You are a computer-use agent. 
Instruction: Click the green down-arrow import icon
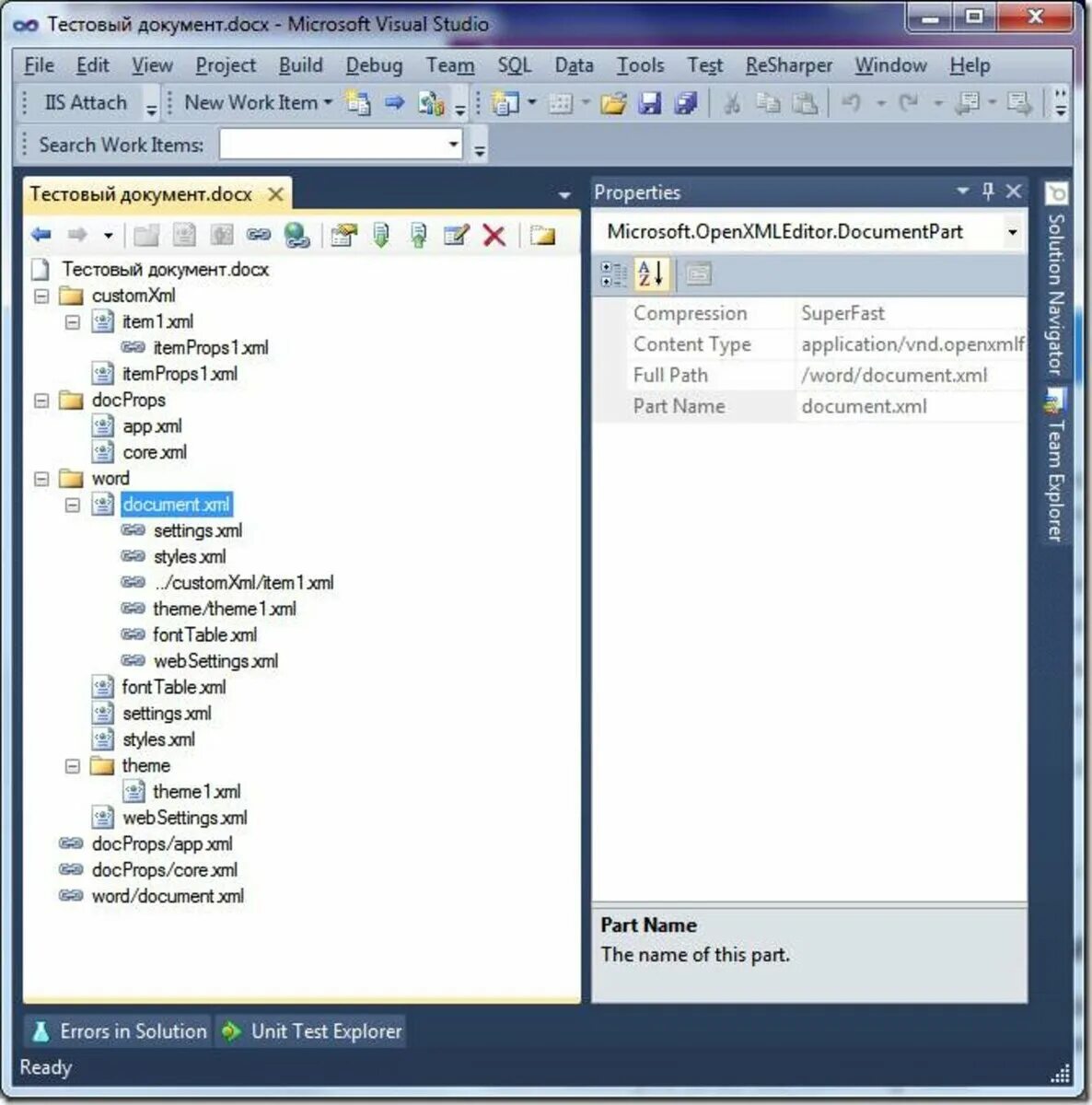tap(381, 236)
